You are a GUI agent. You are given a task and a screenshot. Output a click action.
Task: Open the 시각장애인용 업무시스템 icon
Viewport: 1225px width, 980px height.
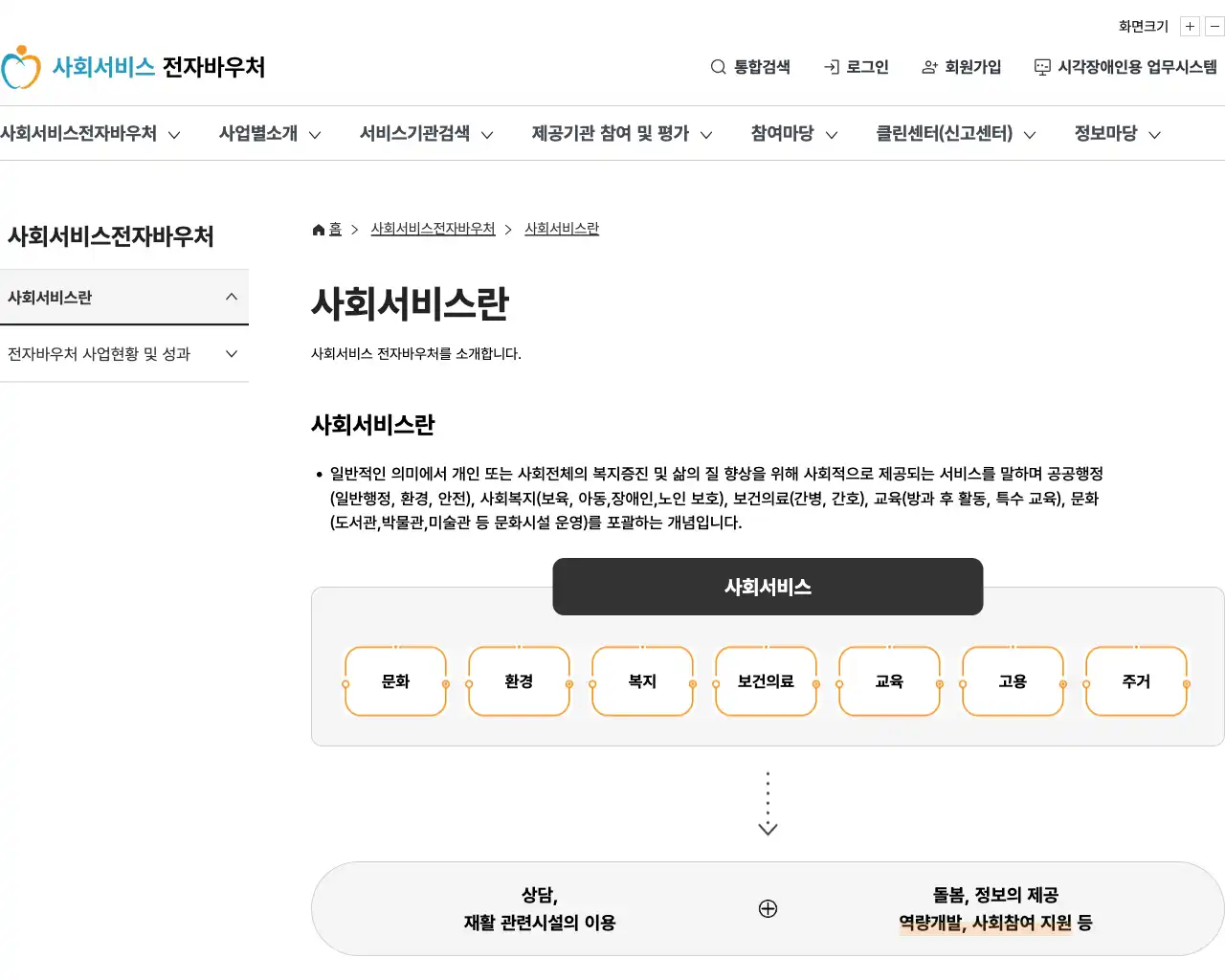pyautogui.click(x=1125, y=67)
